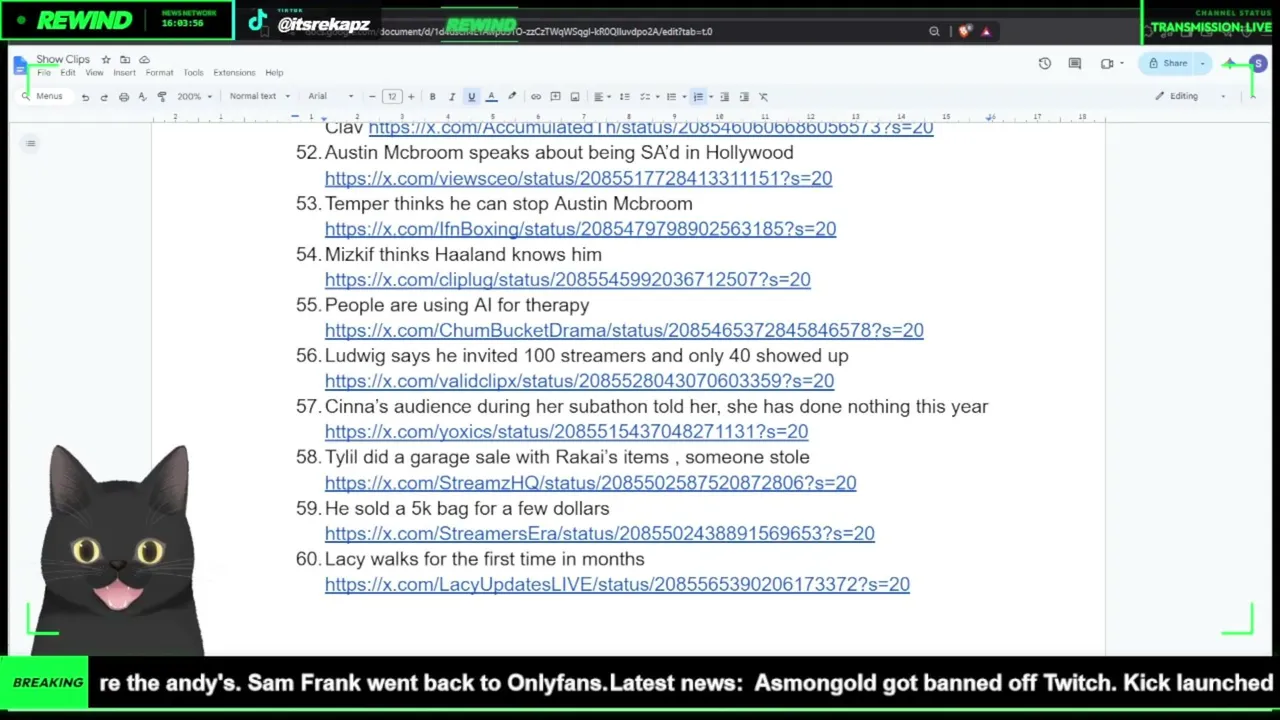Open the ChumBucketDrama status link
The height and width of the screenshot is (720, 1280).
tap(624, 330)
